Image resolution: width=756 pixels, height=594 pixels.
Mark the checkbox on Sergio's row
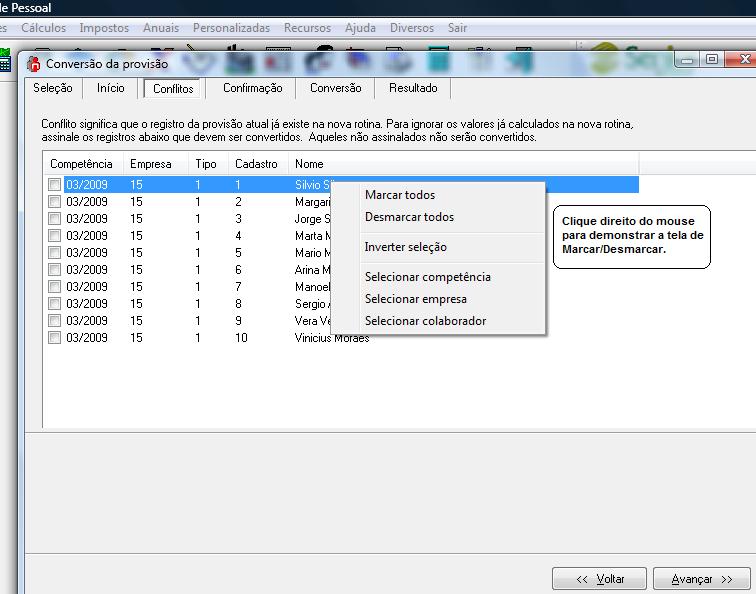point(54,304)
